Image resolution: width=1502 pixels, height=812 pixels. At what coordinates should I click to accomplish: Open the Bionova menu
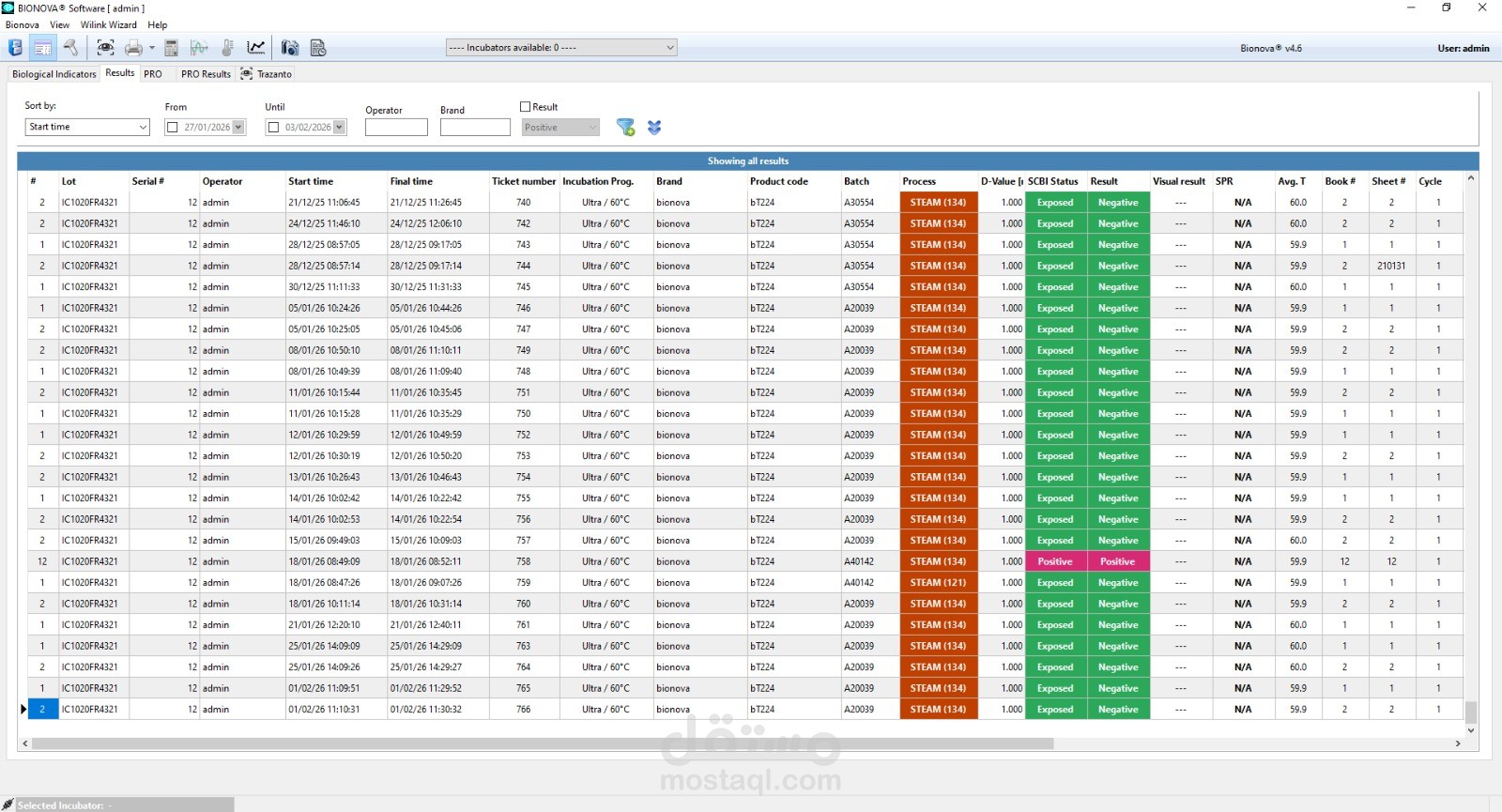[x=22, y=25]
